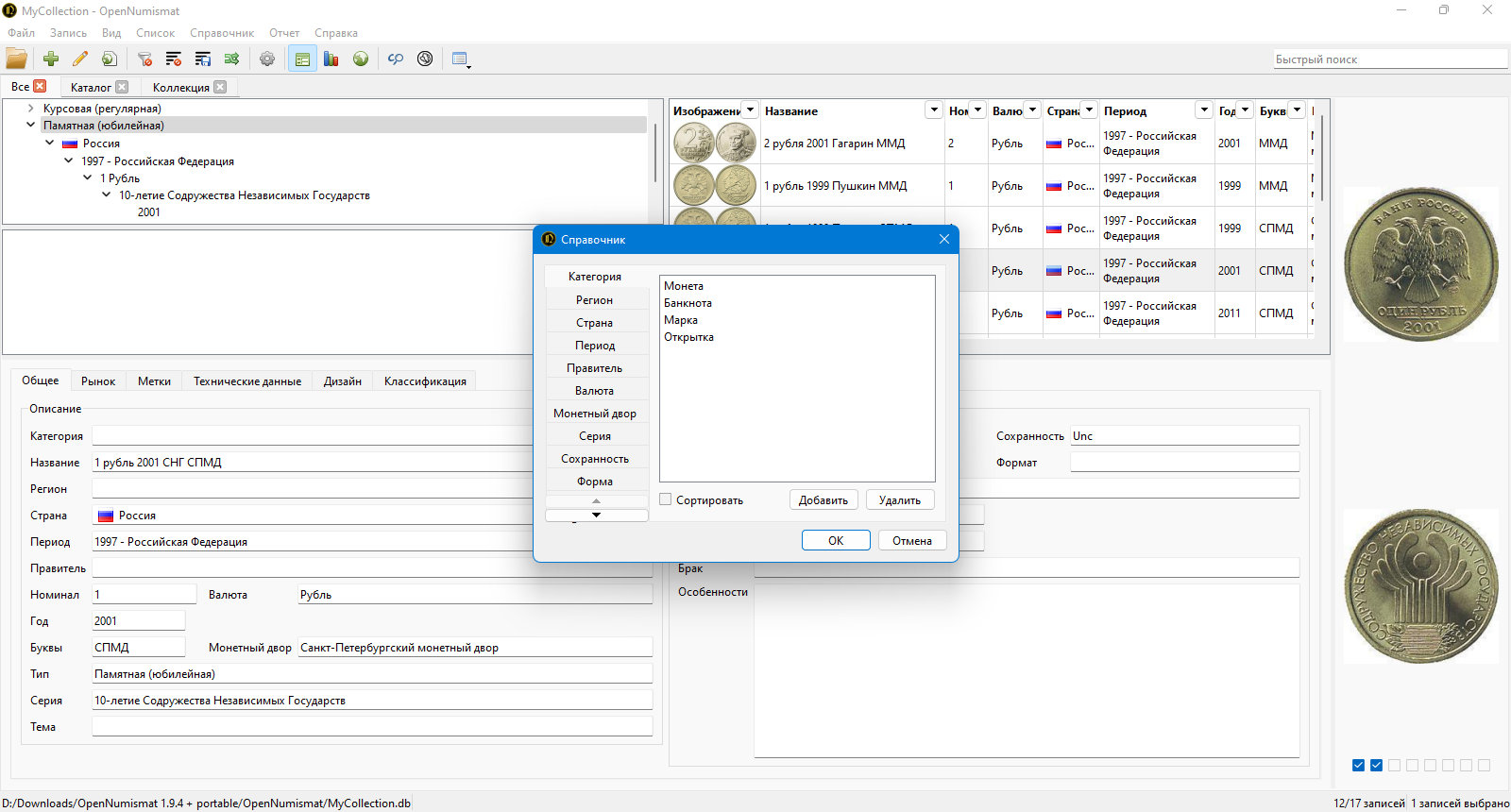Edit record using the pencil icon

click(80, 59)
